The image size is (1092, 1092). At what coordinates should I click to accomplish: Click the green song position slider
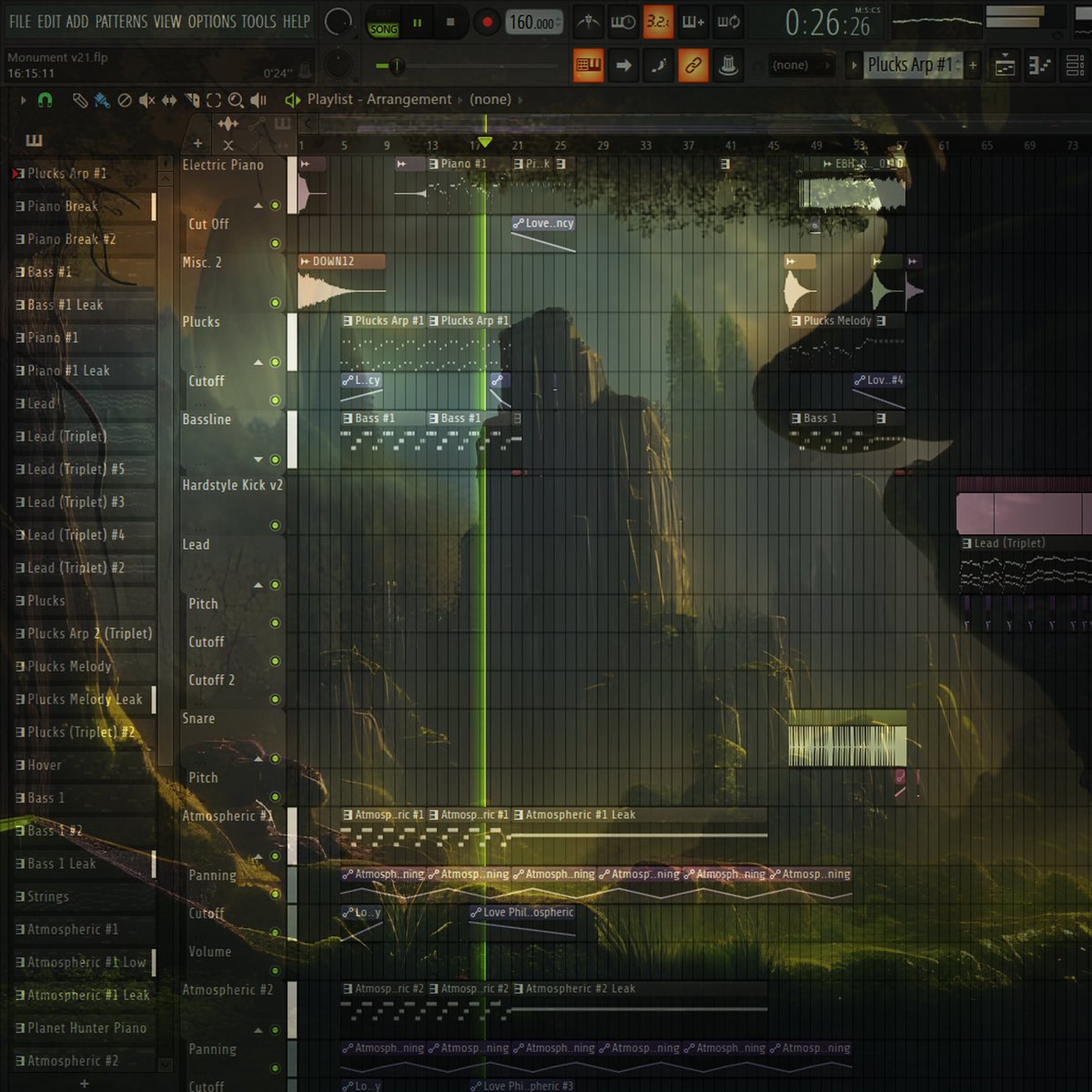pyautogui.click(x=396, y=66)
